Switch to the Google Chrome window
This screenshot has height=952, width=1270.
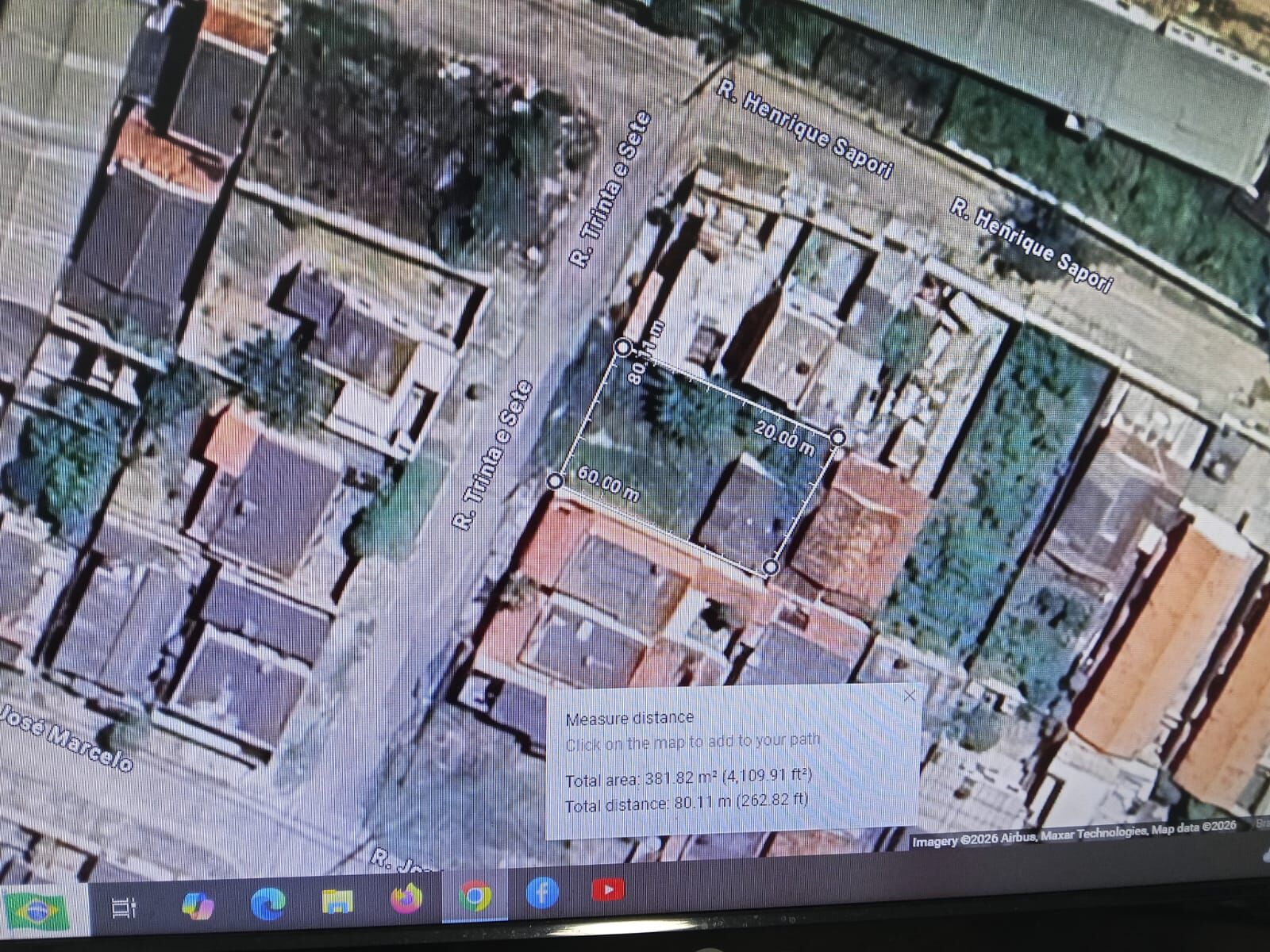474,896
